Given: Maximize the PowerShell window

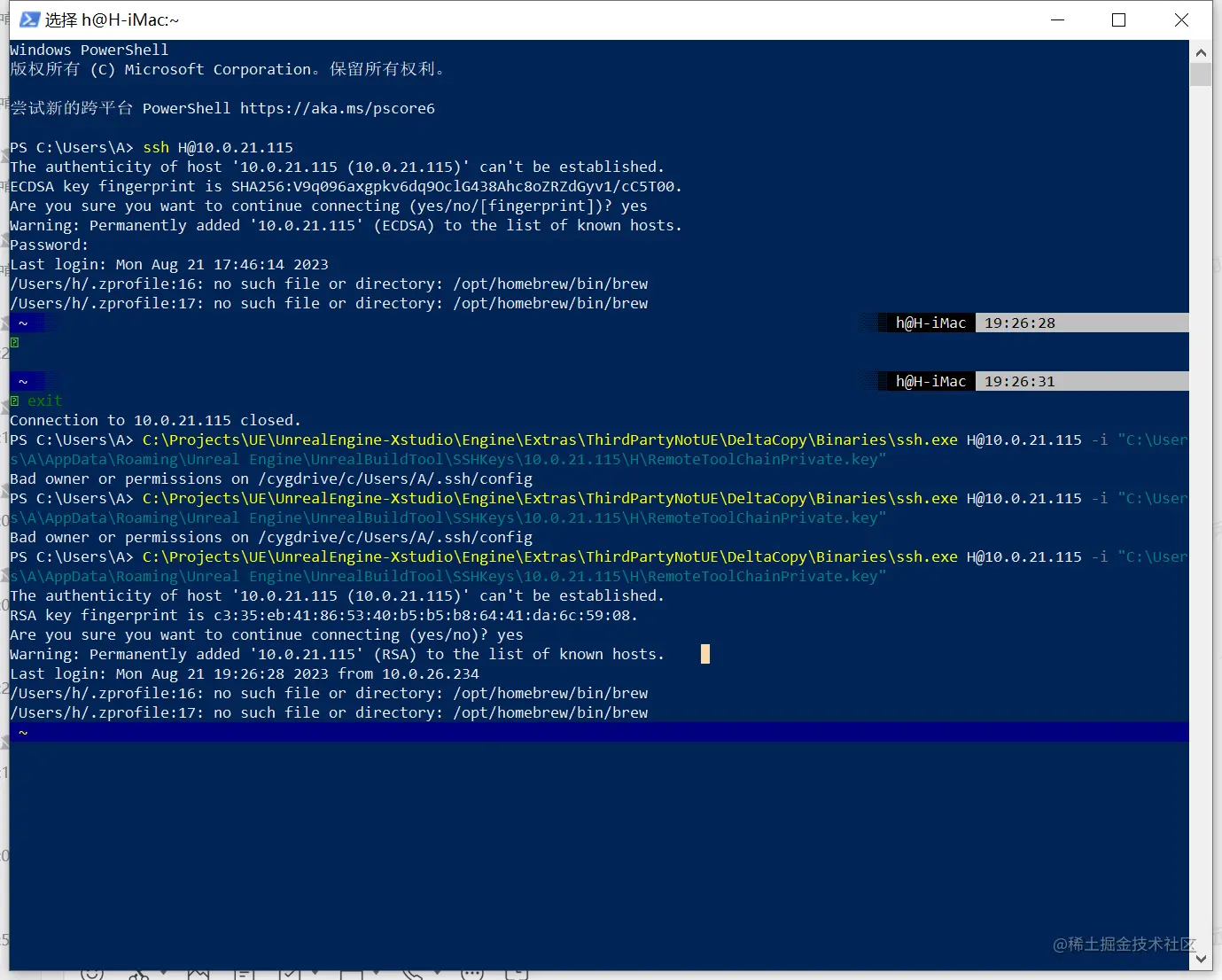Looking at the screenshot, I should point(1118,19).
